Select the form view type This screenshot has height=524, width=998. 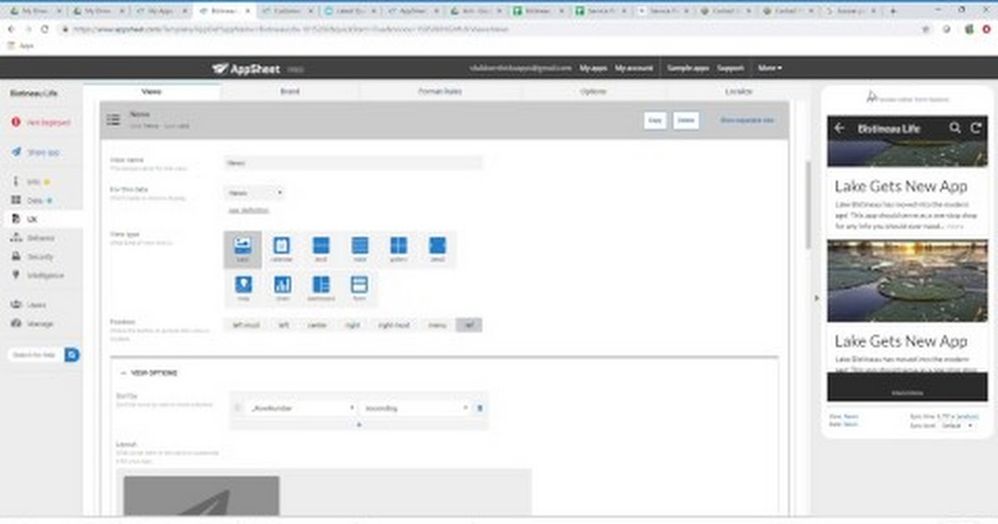click(360, 288)
